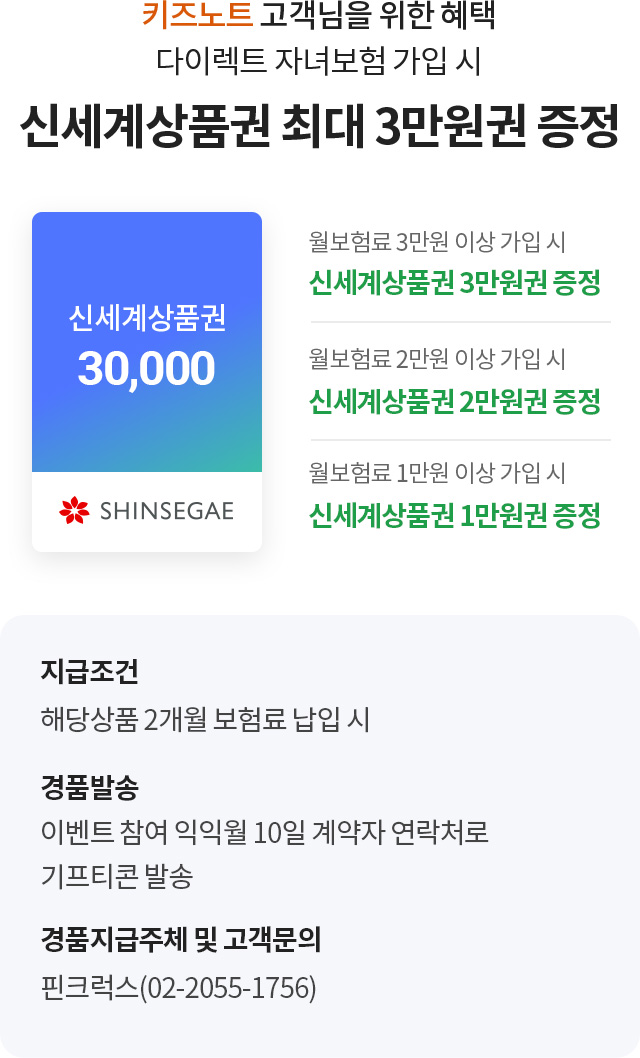Click the 월보험료 3만원 이상 가입 시 line
This screenshot has width=640, height=1058.
click(438, 242)
